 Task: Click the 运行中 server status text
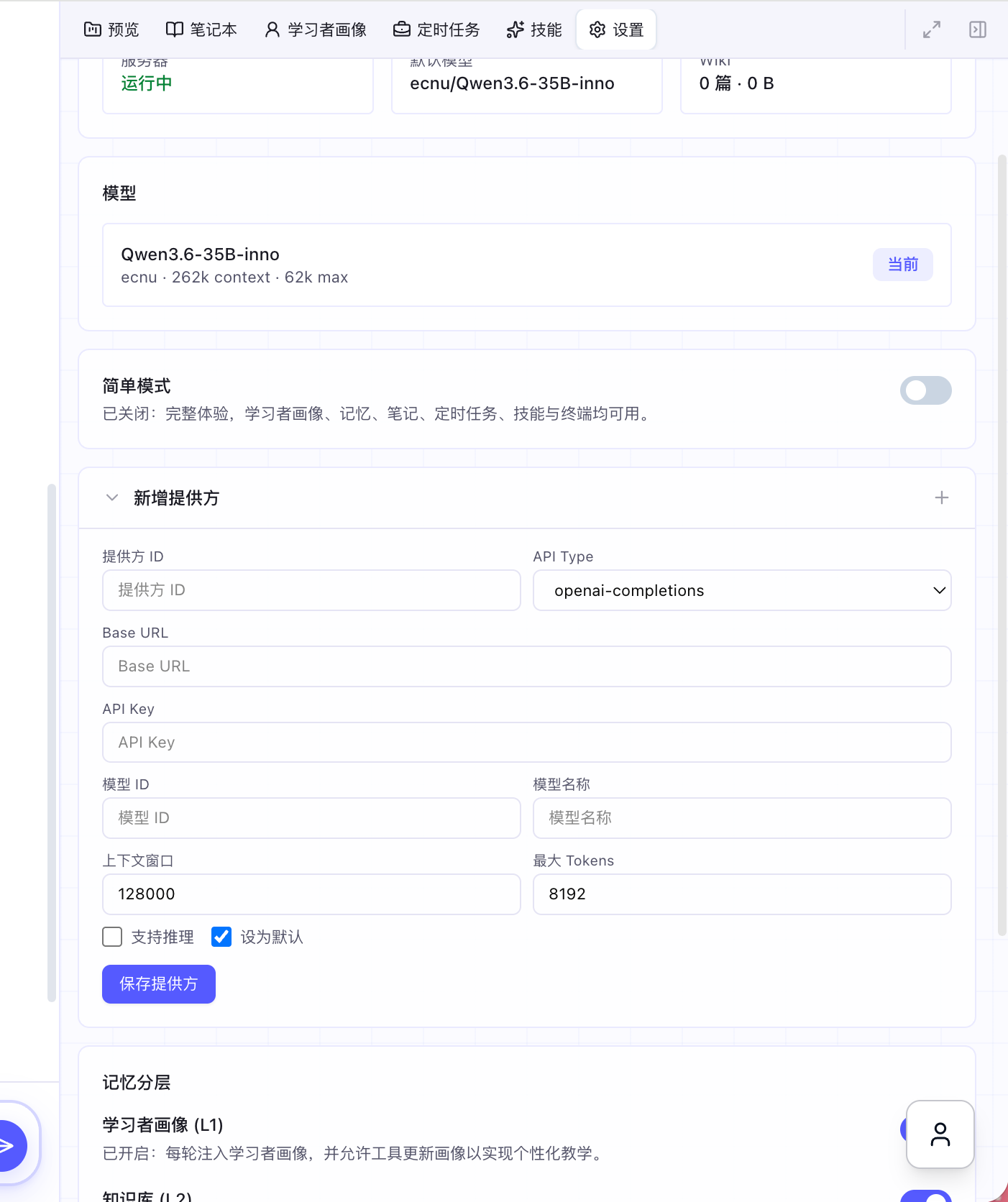[147, 83]
